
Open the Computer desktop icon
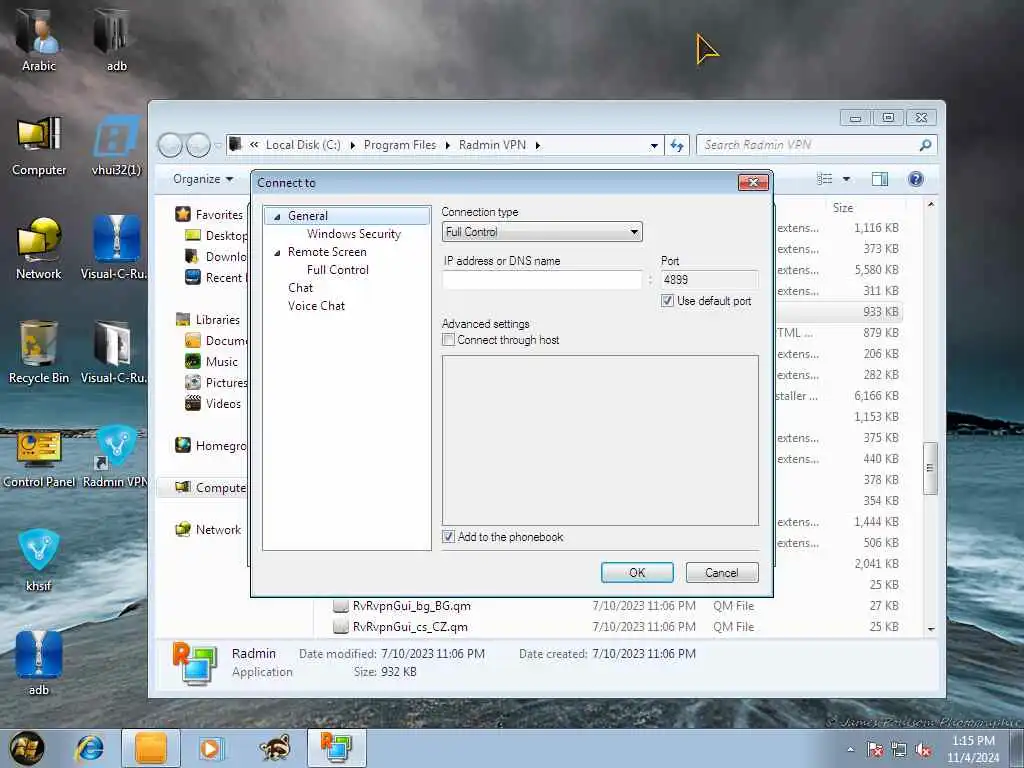click(39, 145)
